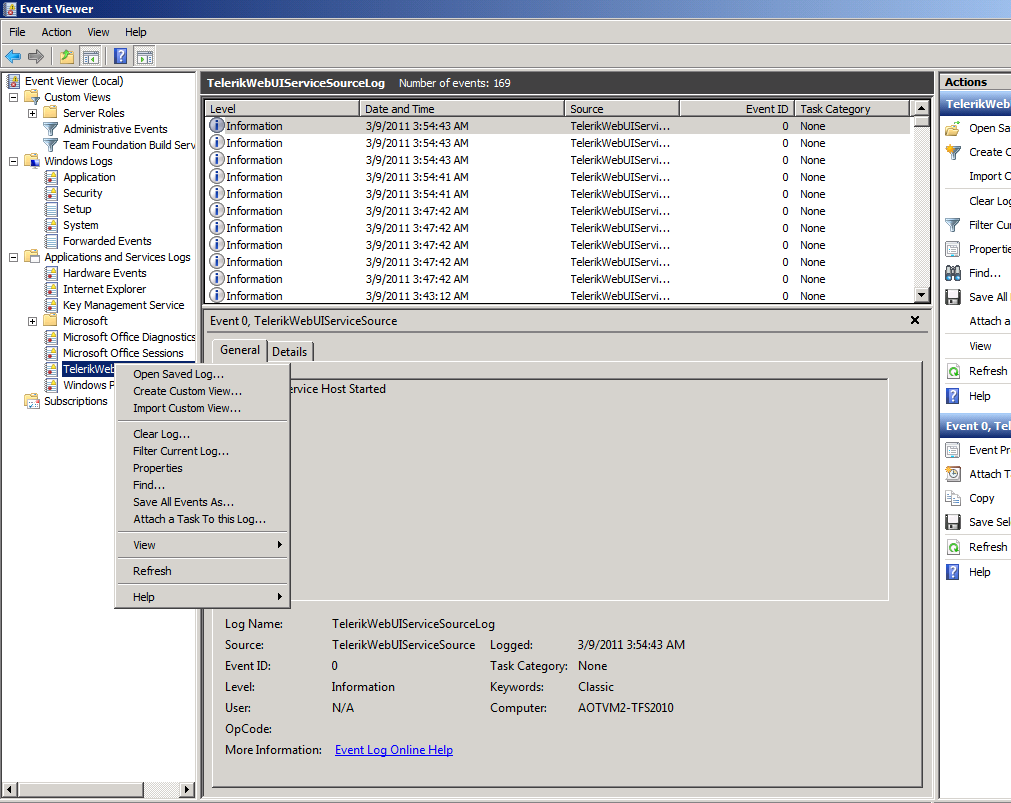Switch to the Details tab
Viewport: 1011px width, 803px height.
[290, 352]
